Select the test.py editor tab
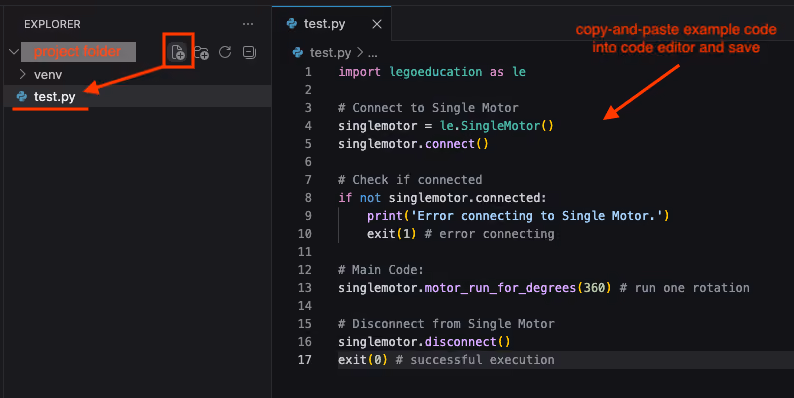 (331, 24)
